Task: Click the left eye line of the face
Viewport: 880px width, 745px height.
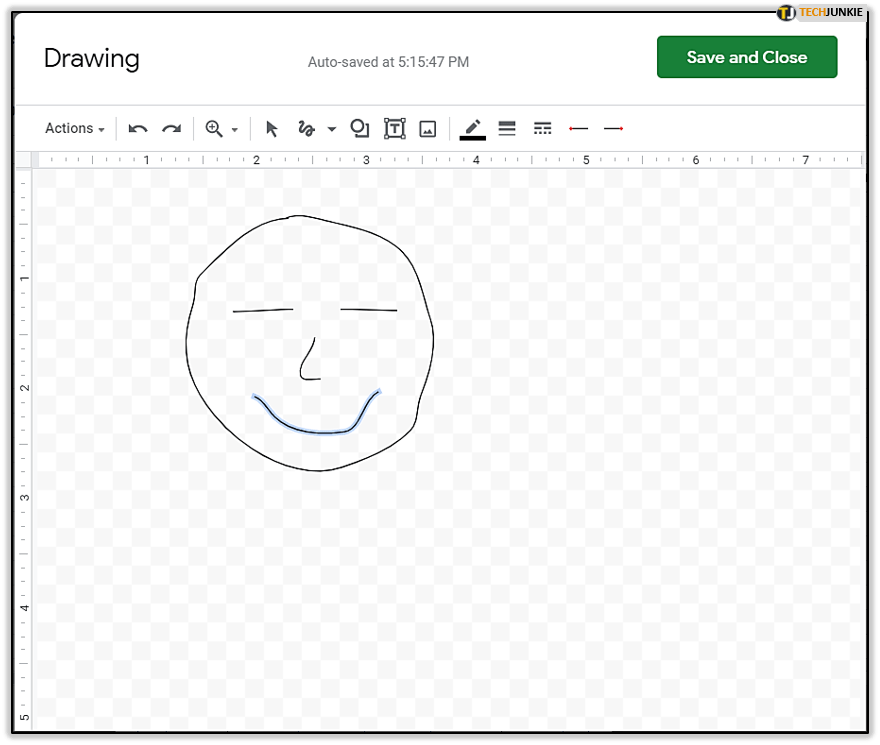Action: pos(263,310)
